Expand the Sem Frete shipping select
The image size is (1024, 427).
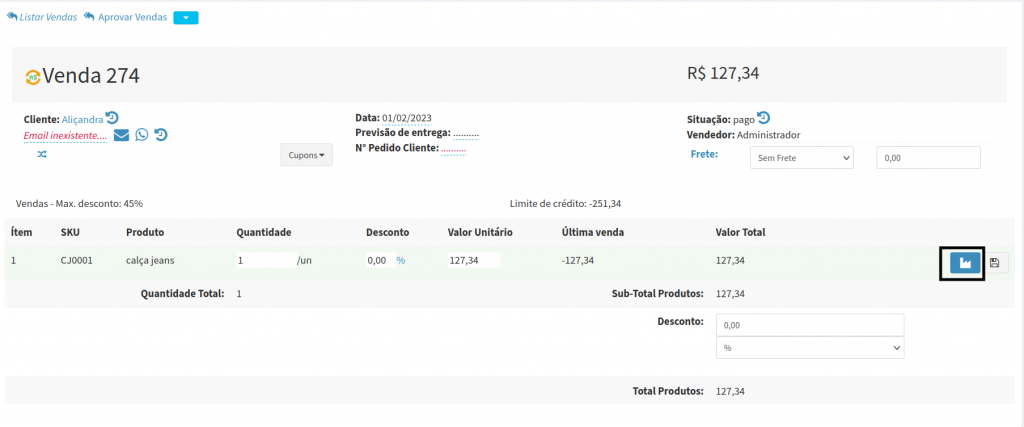pyautogui.click(x=801, y=158)
